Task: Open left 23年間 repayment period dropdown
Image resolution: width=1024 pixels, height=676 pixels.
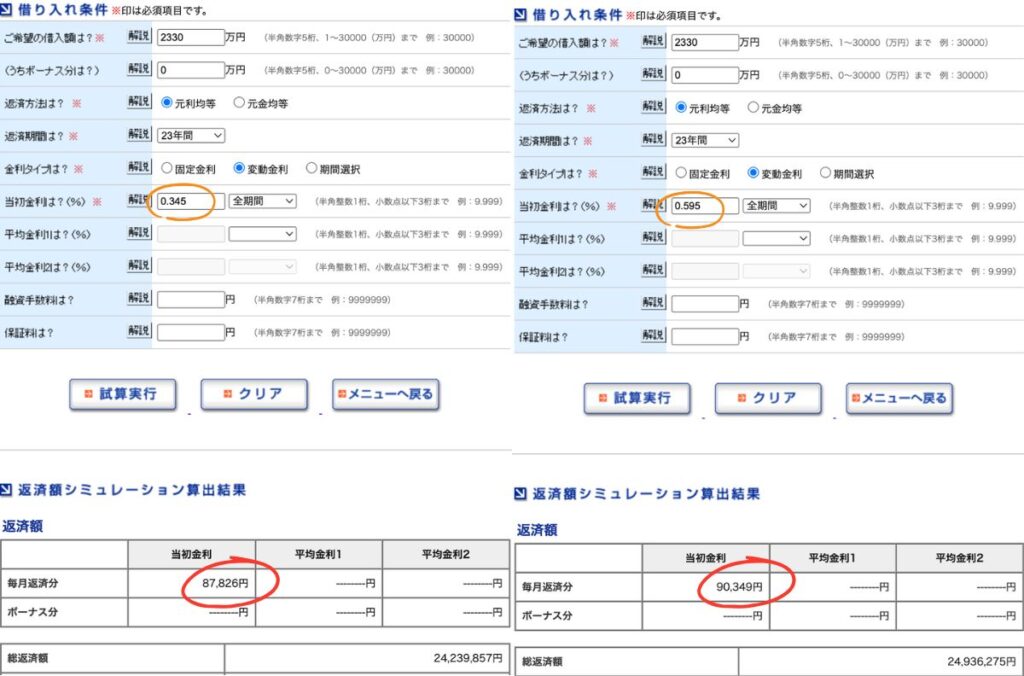Action: [x=191, y=135]
